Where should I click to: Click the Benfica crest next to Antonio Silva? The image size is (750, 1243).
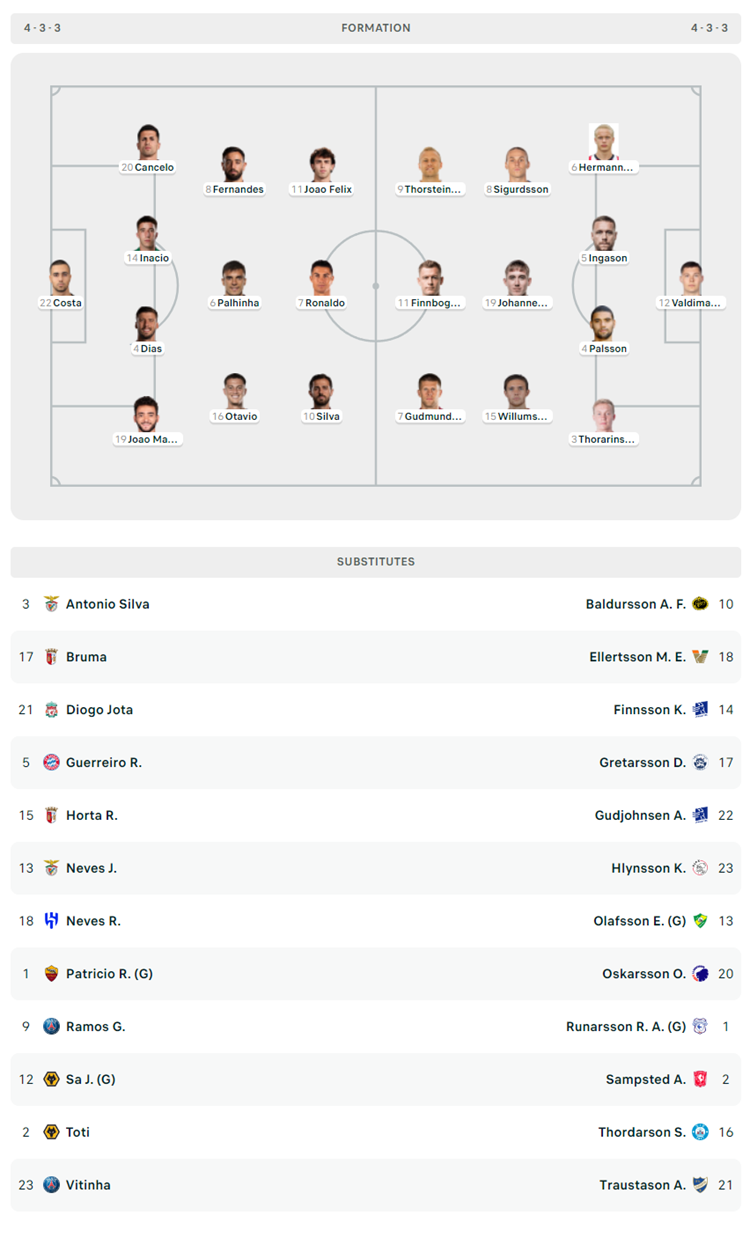(x=51, y=604)
